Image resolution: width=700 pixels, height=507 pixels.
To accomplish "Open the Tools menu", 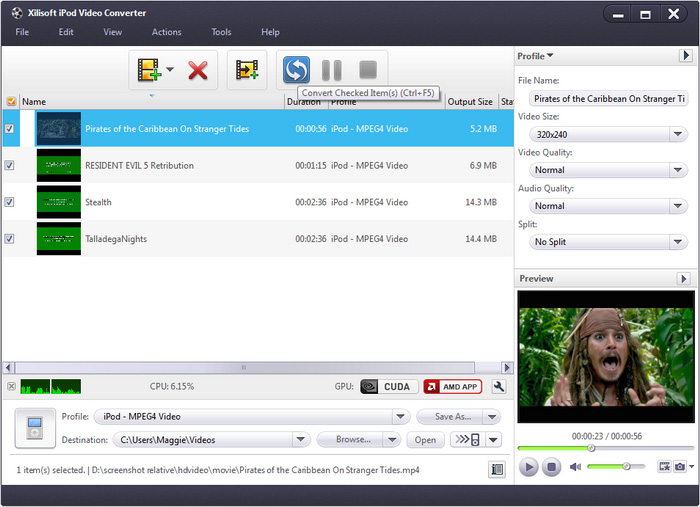I will [221, 32].
